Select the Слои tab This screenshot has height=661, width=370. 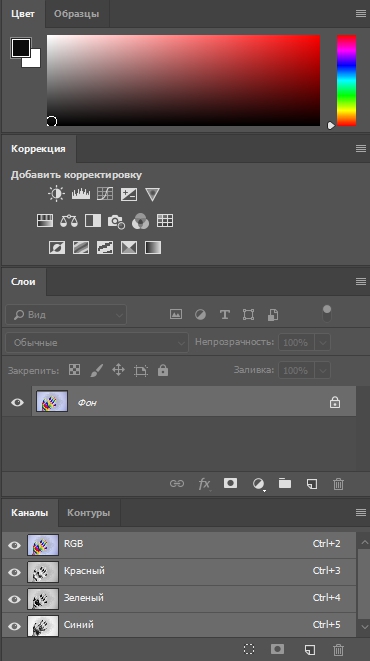23,281
